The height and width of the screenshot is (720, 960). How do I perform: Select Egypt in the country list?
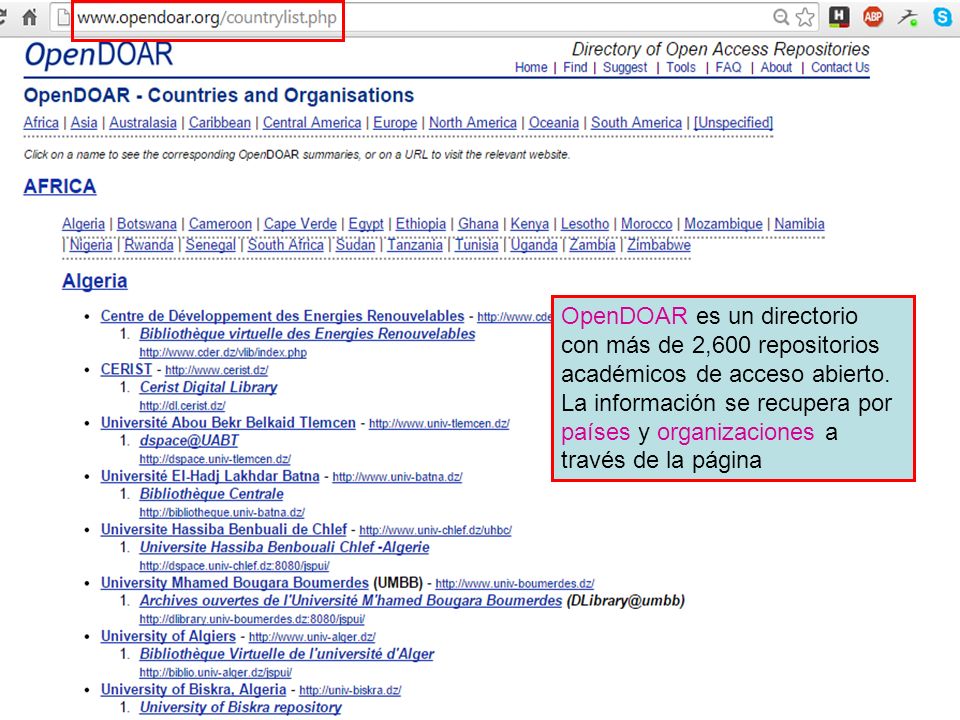366,224
